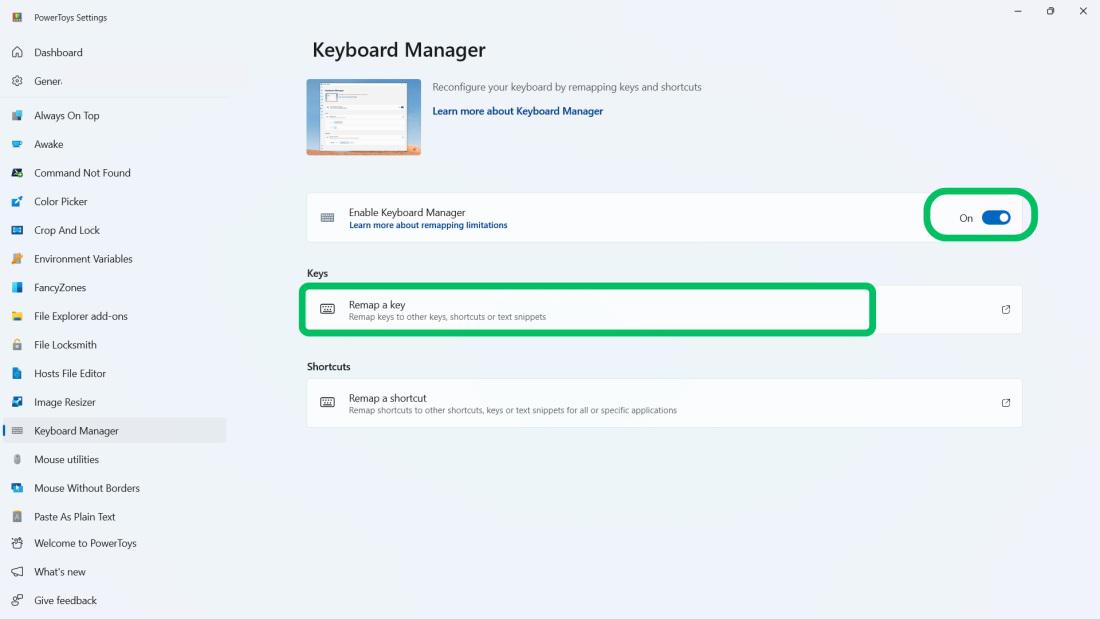The height and width of the screenshot is (619, 1100).
Task: Click the Keyboard Manager sidebar icon
Action: [18, 431]
